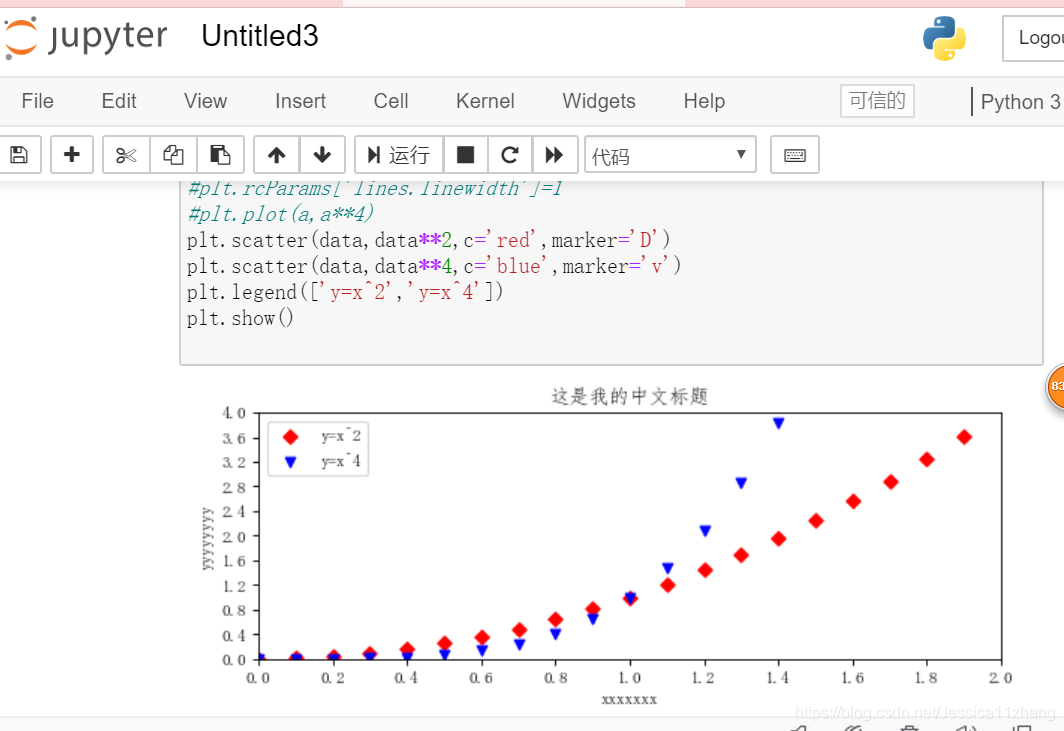
Task: Click the commented rcParams linewidth line
Action: click(375, 188)
